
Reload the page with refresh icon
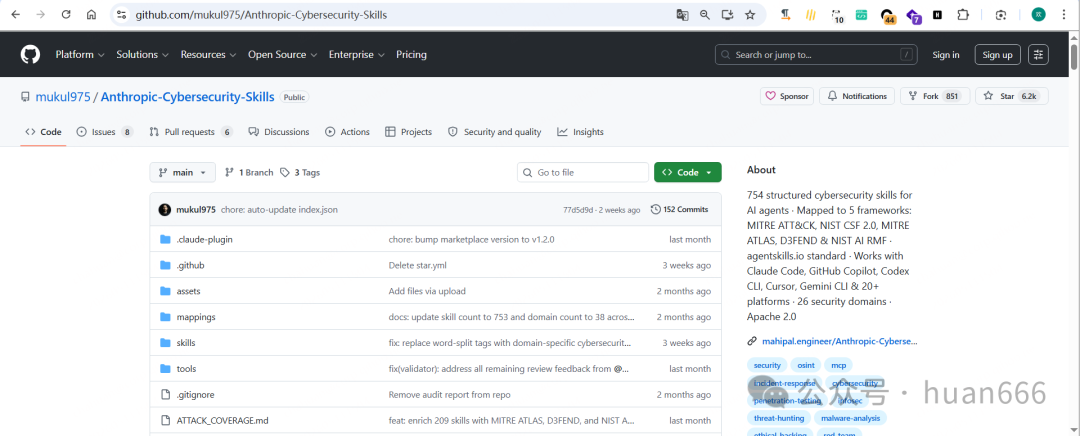[x=66, y=14]
